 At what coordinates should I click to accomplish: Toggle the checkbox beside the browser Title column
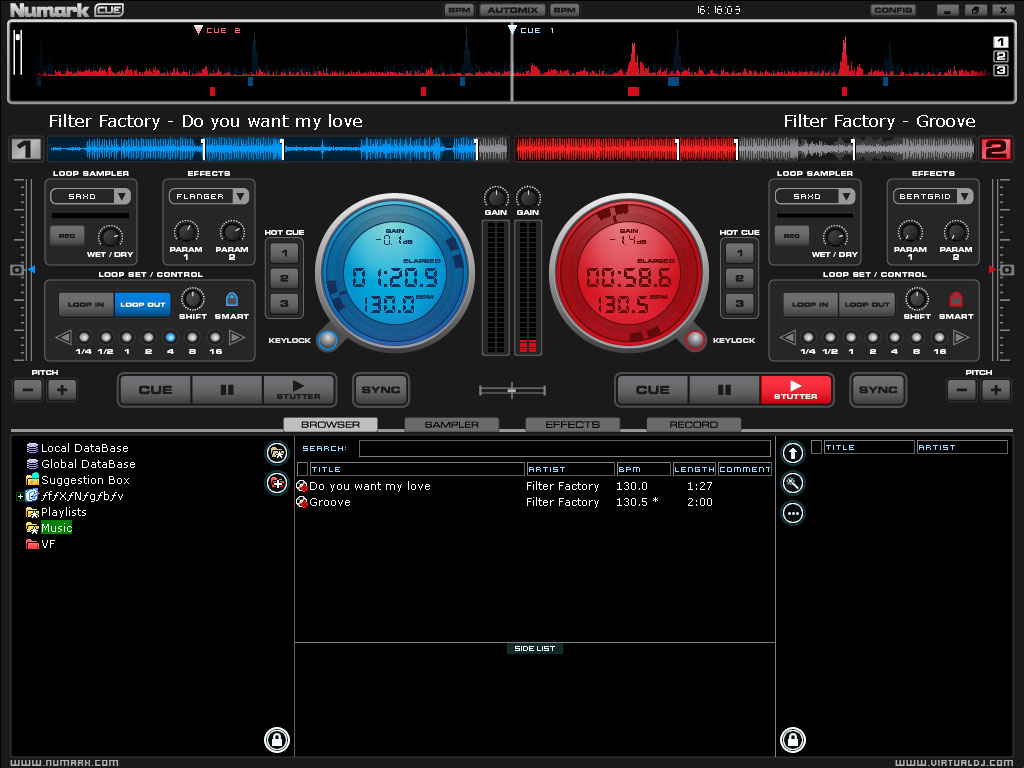pos(302,469)
